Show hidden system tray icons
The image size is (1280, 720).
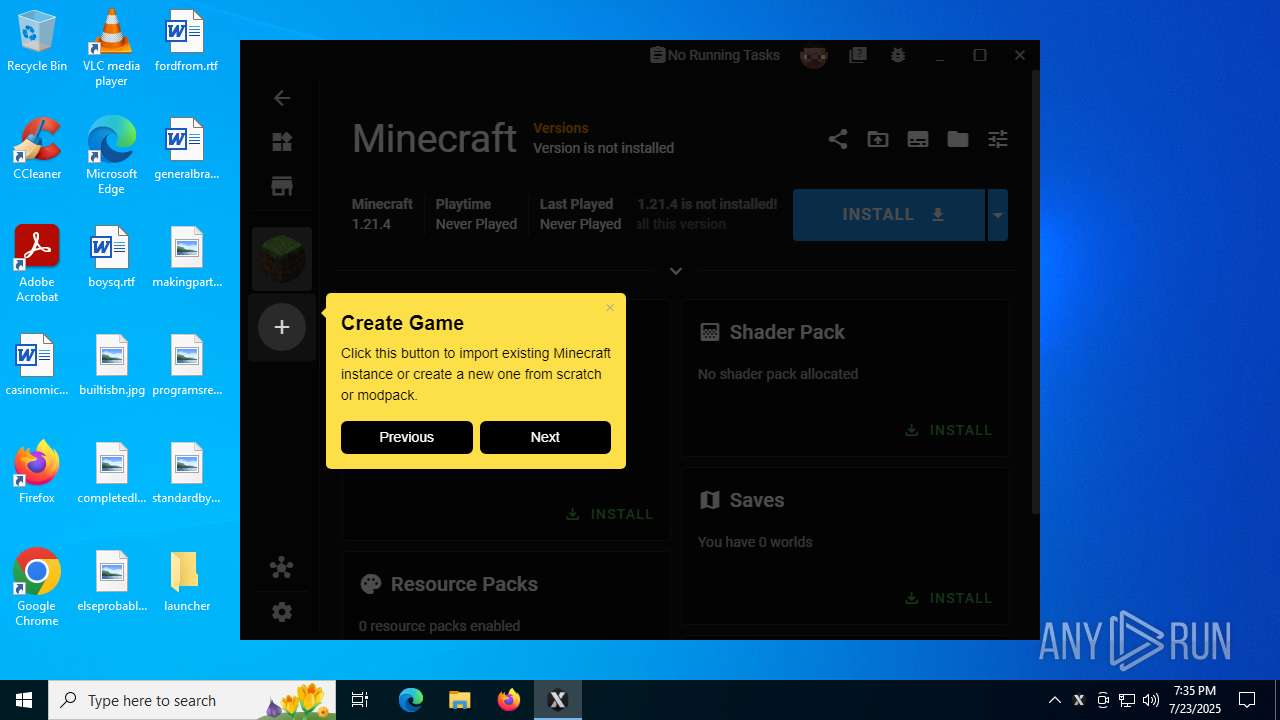tap(1054, 700)
